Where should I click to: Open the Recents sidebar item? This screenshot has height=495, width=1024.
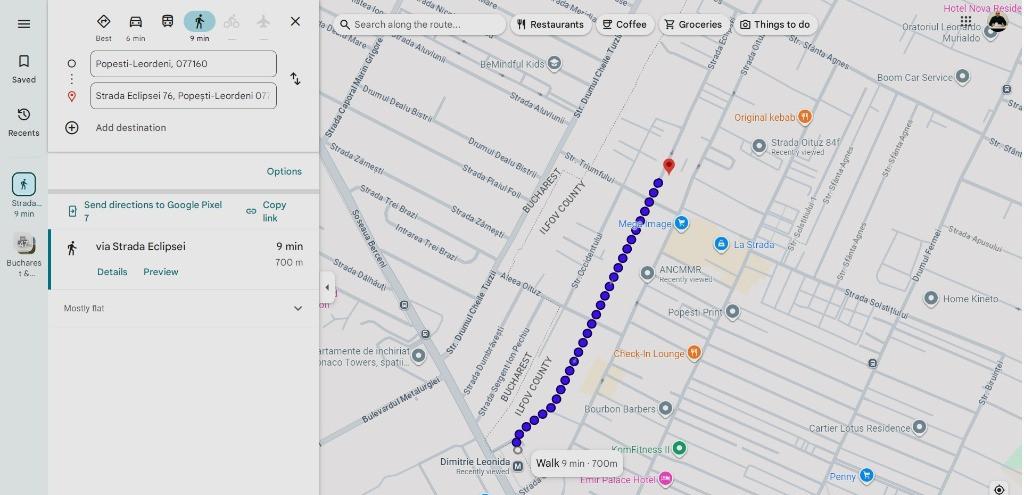(x=24, y=121)
